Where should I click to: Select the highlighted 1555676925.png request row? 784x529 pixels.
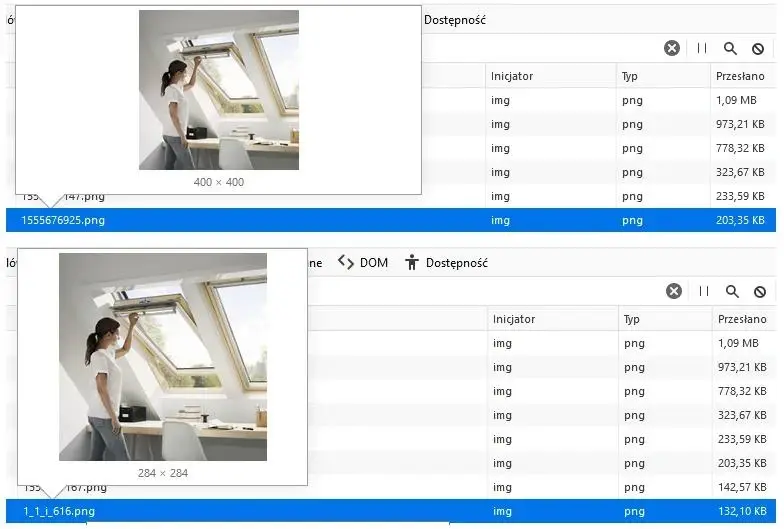(x=390, y=220)
